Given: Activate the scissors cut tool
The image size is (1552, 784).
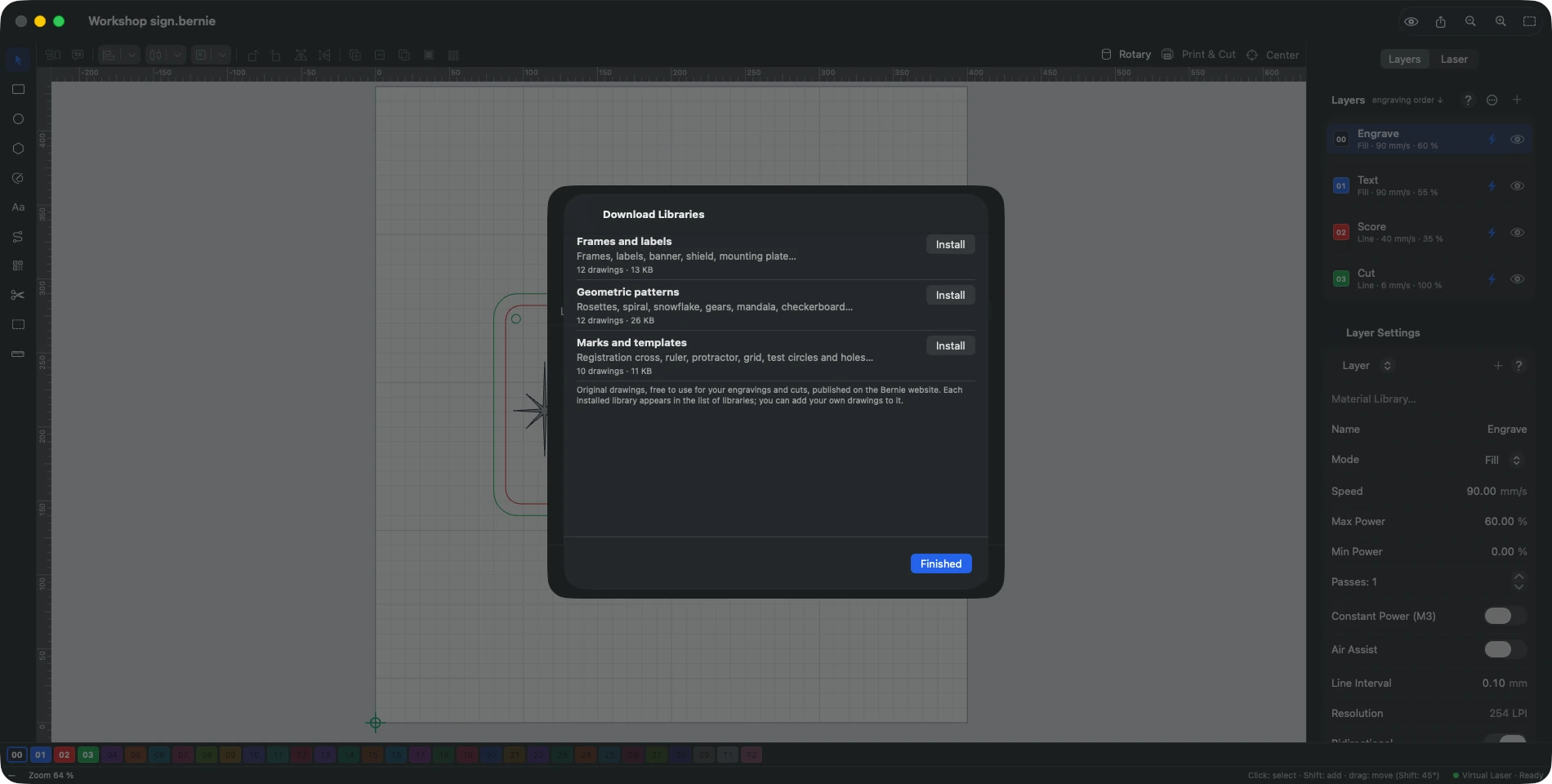Looking at the screenshot, I should pos(18,295).
